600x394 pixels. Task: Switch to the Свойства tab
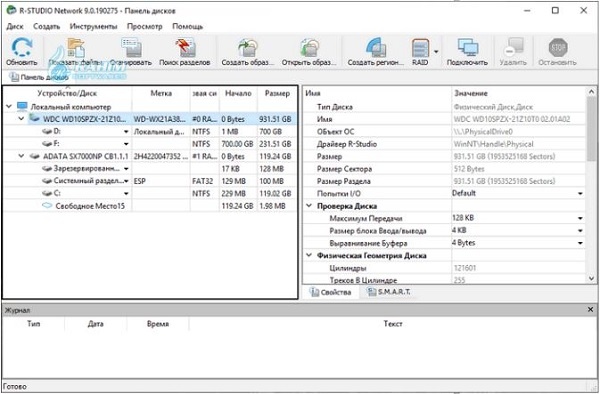pyautogui.click(x=331, y=292)
